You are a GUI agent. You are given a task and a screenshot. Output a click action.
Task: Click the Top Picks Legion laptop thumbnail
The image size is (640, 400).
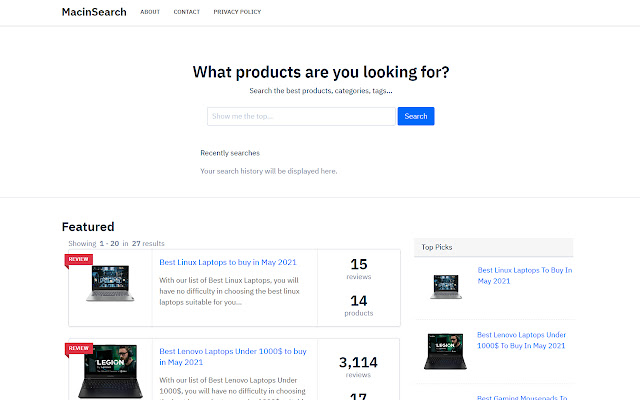coord(445,351)
